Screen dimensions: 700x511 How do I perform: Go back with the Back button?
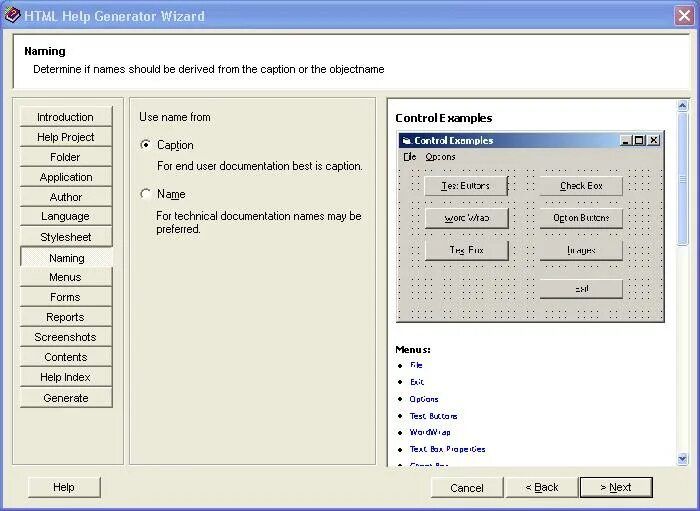click(x=542, y=487)
